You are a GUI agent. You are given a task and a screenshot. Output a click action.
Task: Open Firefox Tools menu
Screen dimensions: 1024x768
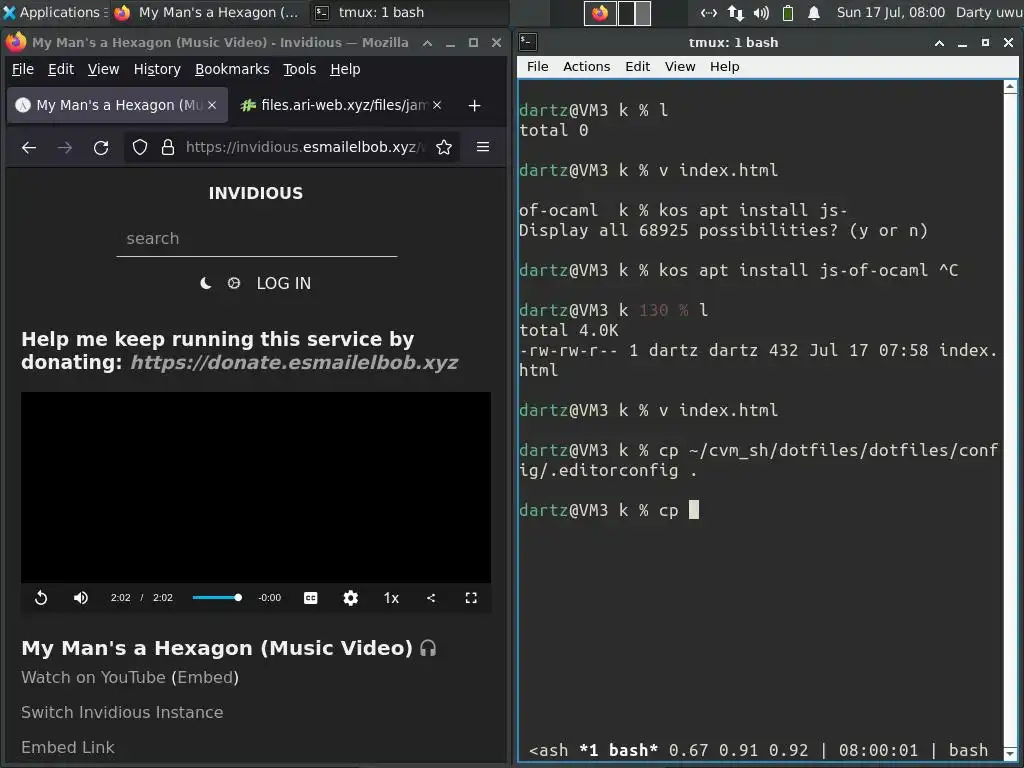(299, 69)
